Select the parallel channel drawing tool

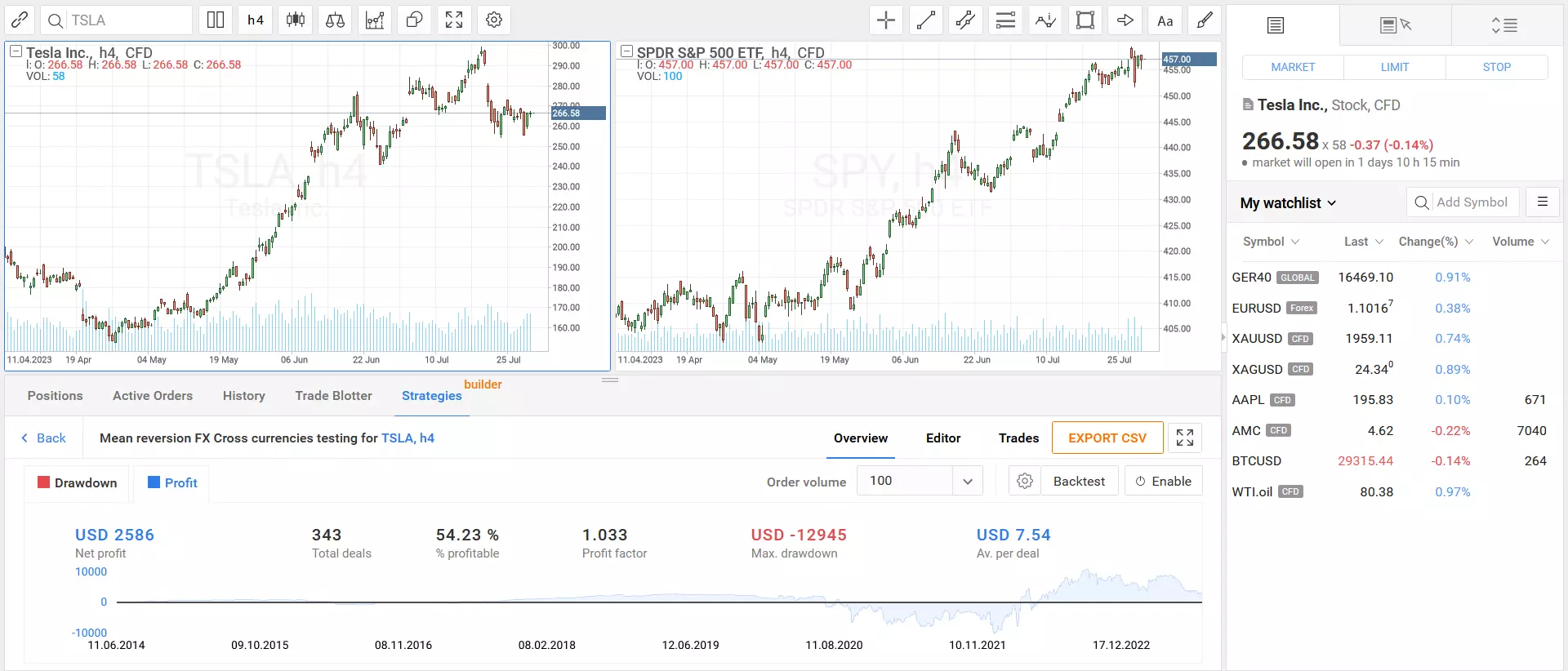click(x=965, y=20)
